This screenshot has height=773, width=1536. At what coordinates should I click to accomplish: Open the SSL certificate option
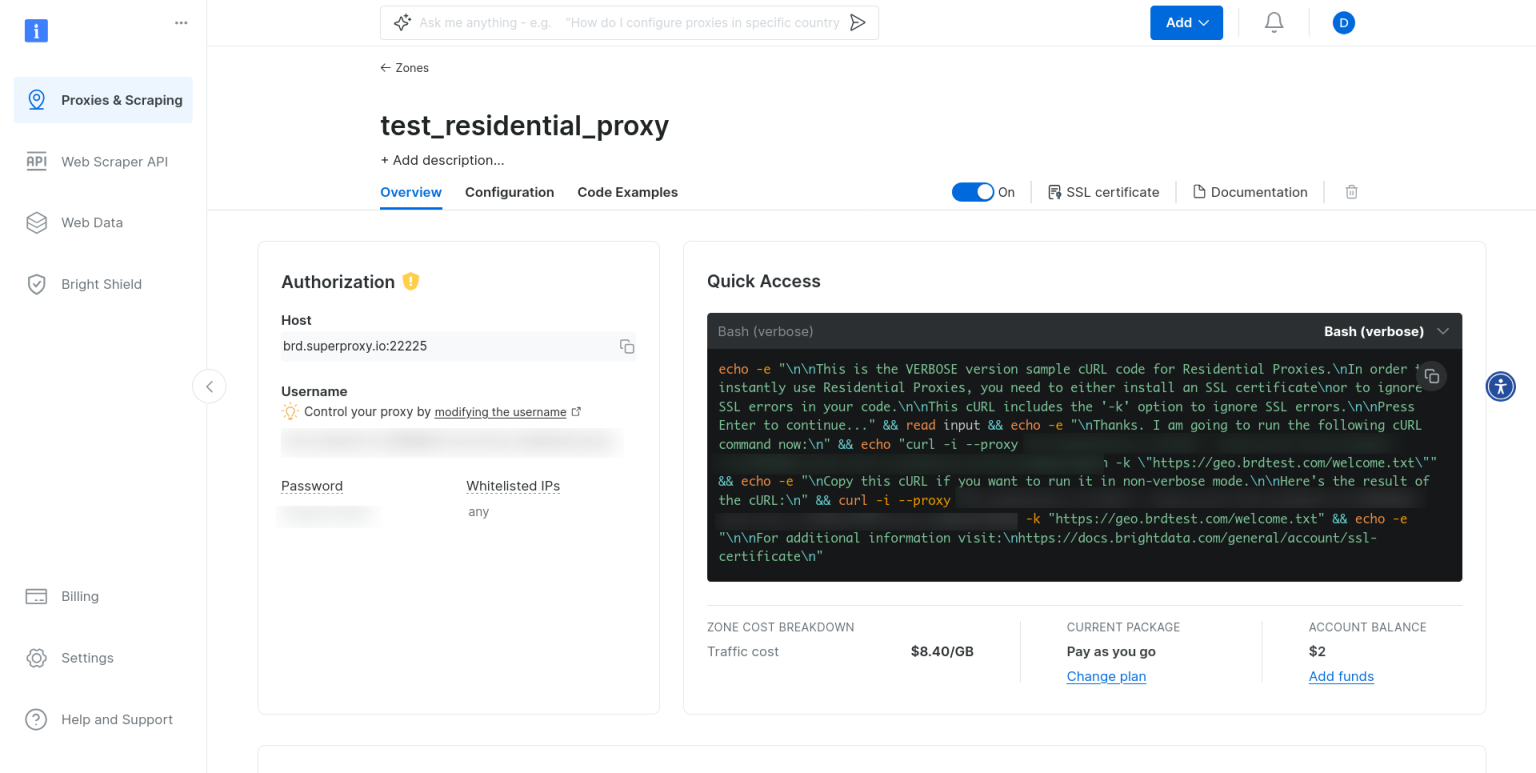(x=1103, y=191)
